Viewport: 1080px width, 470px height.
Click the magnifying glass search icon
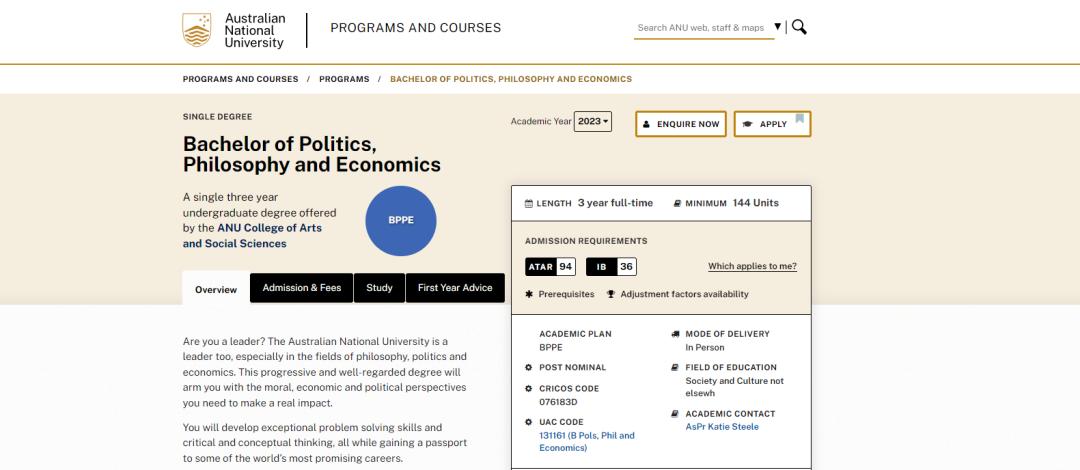(799, 27)
